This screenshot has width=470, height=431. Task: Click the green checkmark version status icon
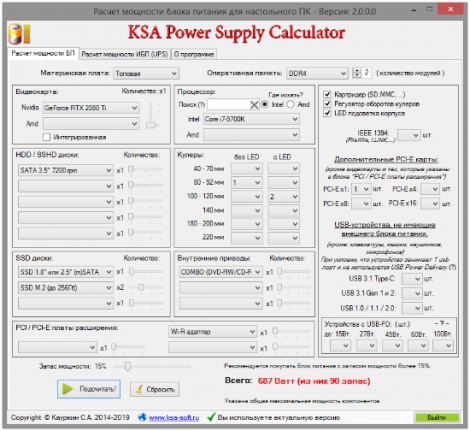tap(211, 417)
